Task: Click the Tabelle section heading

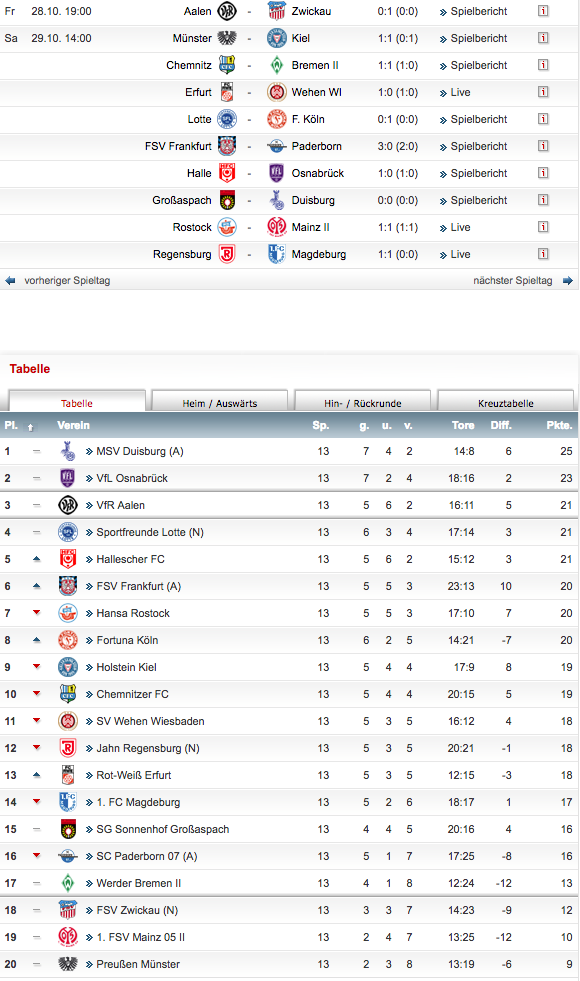Action: point(29,369)
